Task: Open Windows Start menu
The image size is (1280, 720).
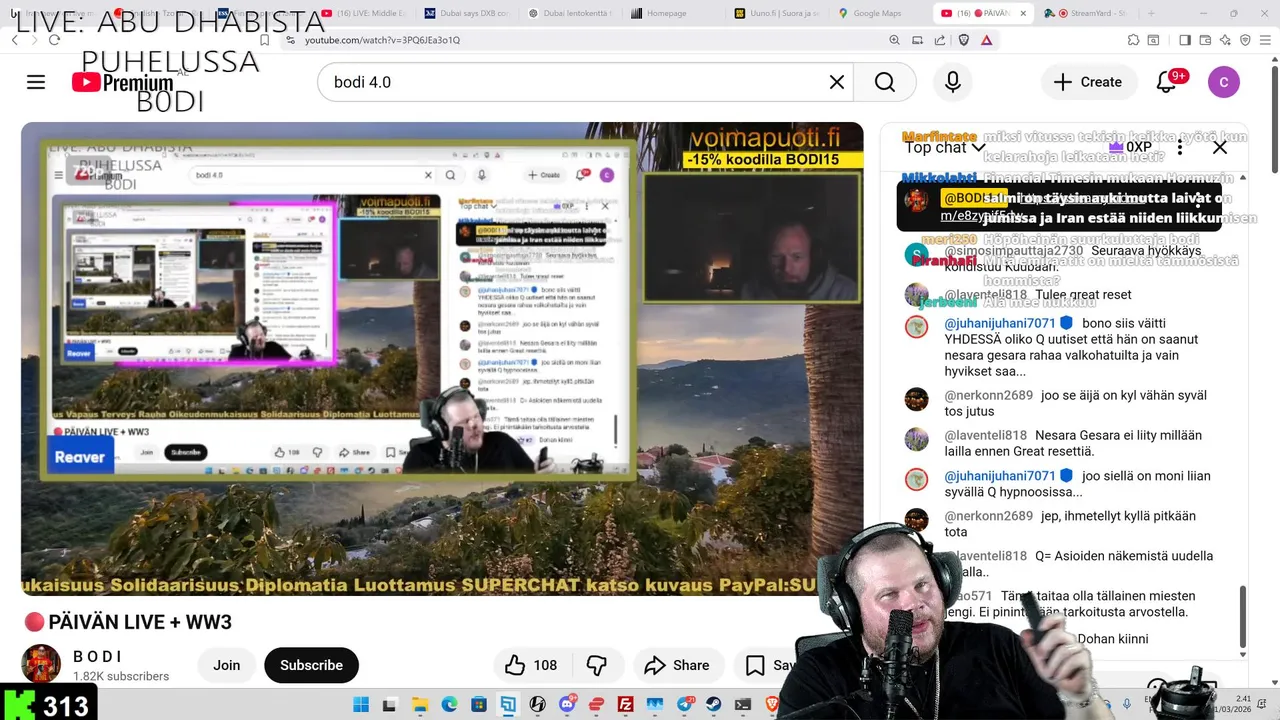Action: pos(361,704)
